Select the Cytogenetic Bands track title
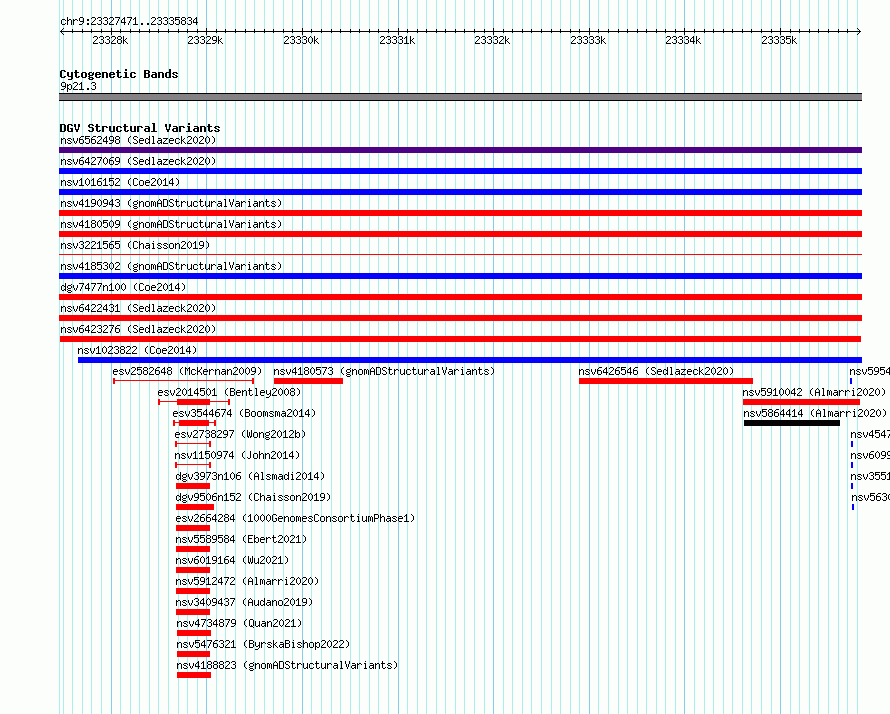This screenshot has height=714, width=890. [x=119, y=74]
